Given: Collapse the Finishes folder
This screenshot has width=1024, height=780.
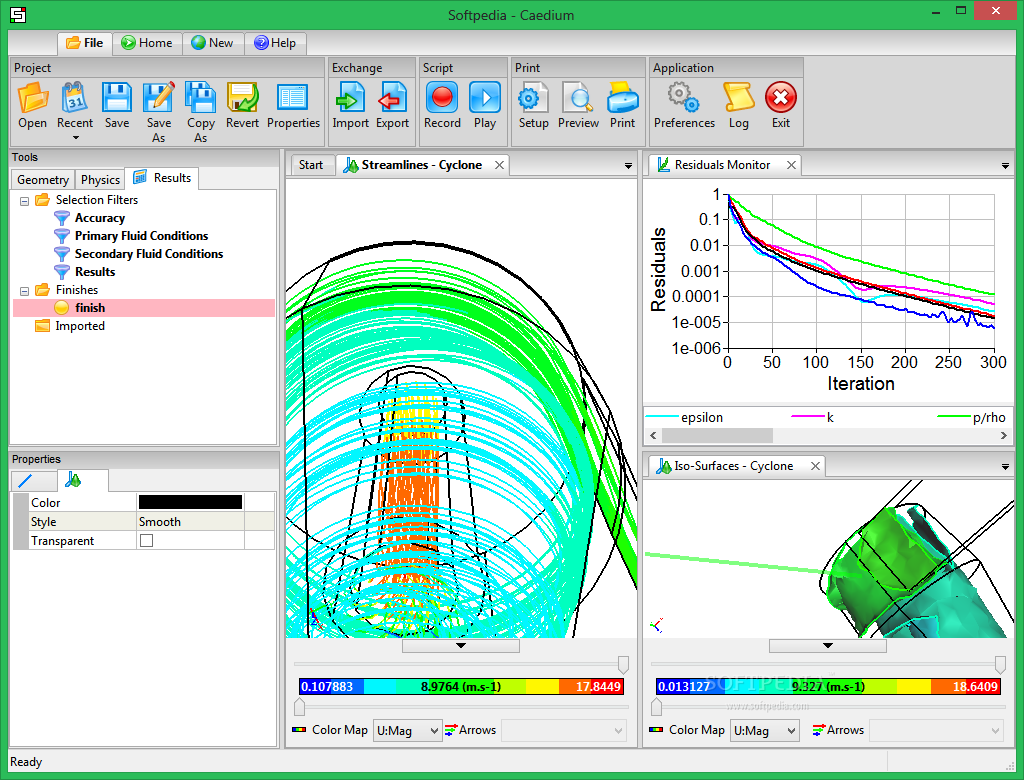Looking at the screenshot, I should click(x=24, y=291).
